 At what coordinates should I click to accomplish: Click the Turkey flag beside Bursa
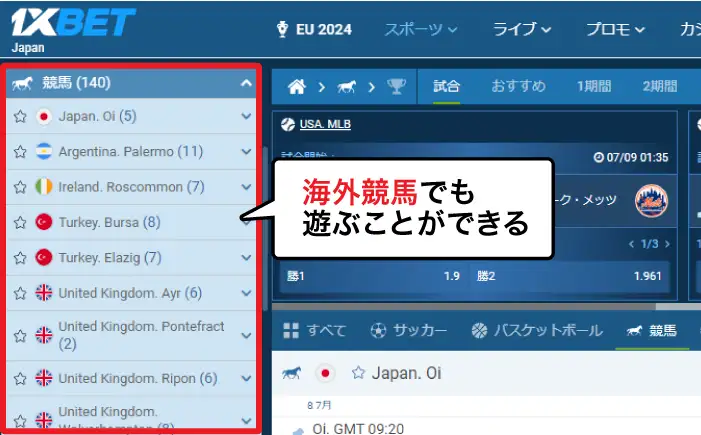point(44,222)
